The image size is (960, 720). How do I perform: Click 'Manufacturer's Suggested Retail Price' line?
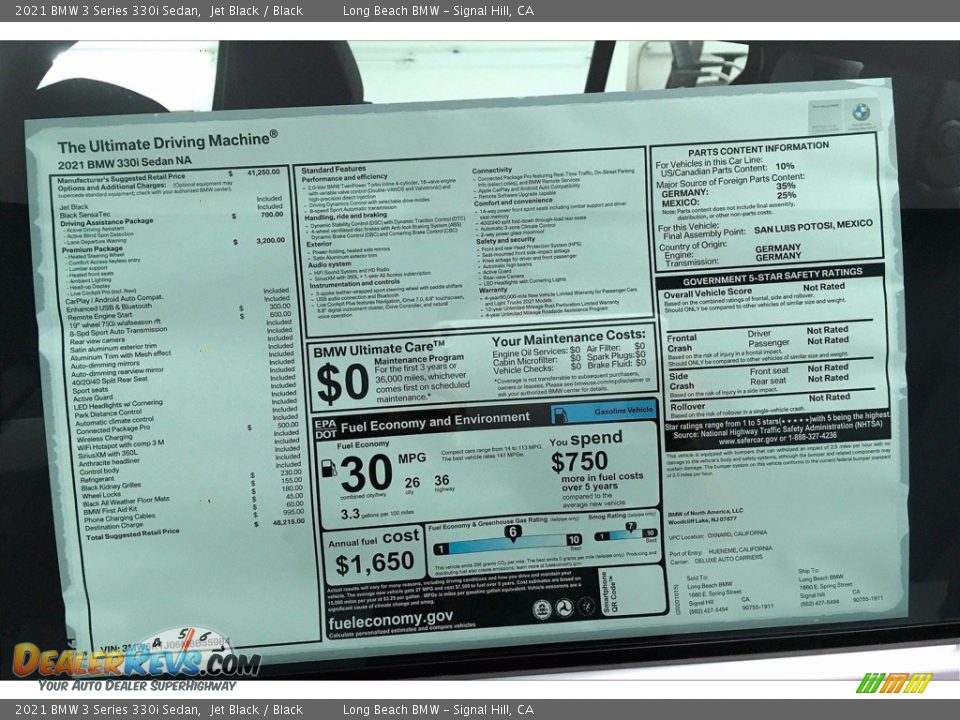pyautogui.click(x=121, y=178)
